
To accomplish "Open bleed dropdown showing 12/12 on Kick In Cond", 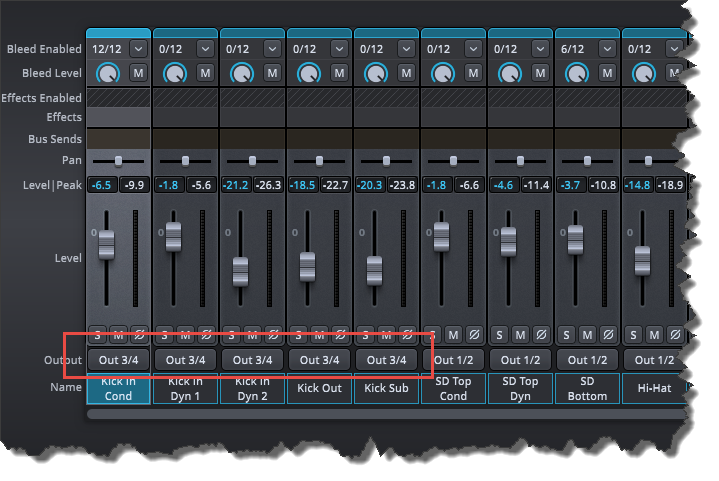I will [x=138, y=48].
